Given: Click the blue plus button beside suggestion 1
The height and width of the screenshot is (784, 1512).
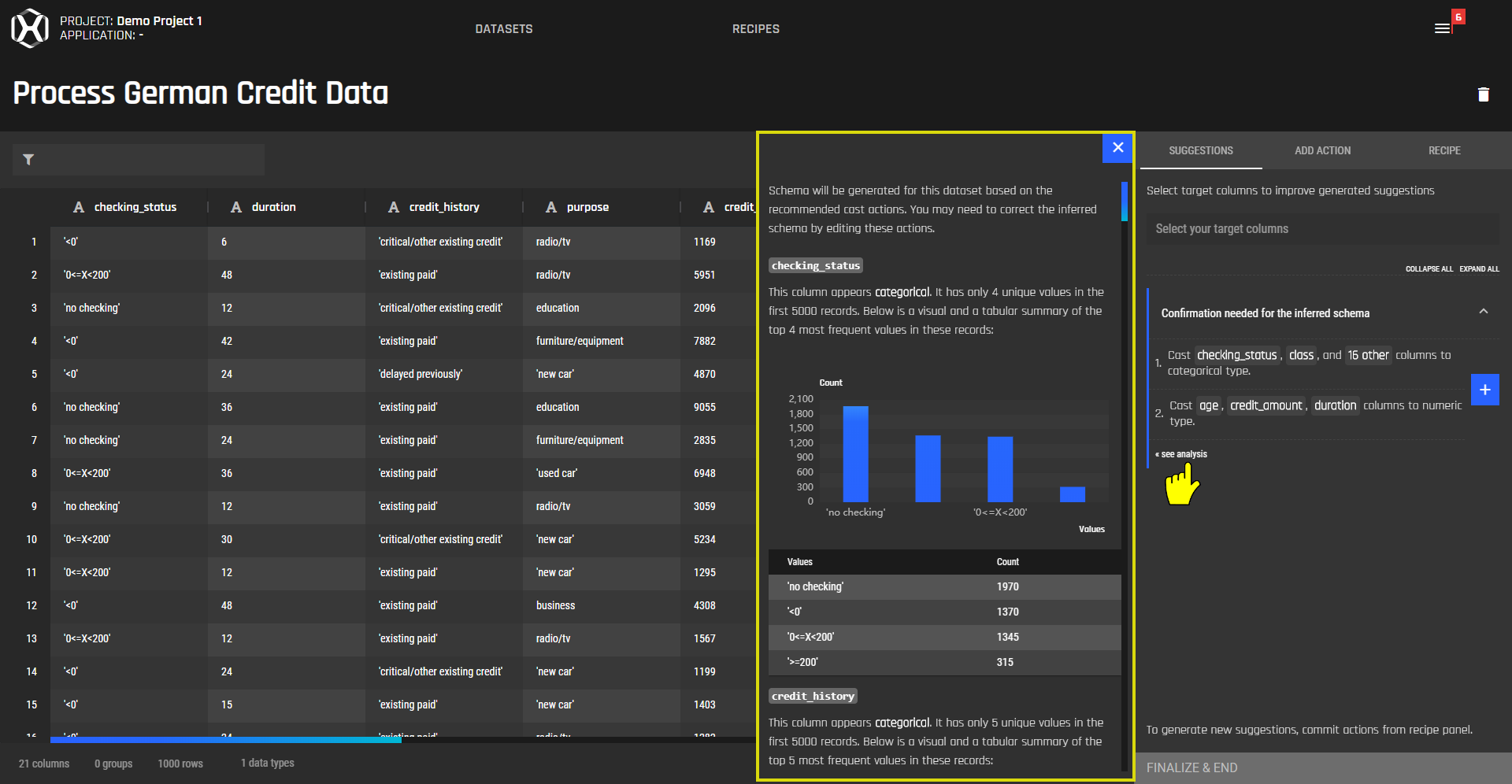Looking at the screenshot, I should click(1485, 390).
